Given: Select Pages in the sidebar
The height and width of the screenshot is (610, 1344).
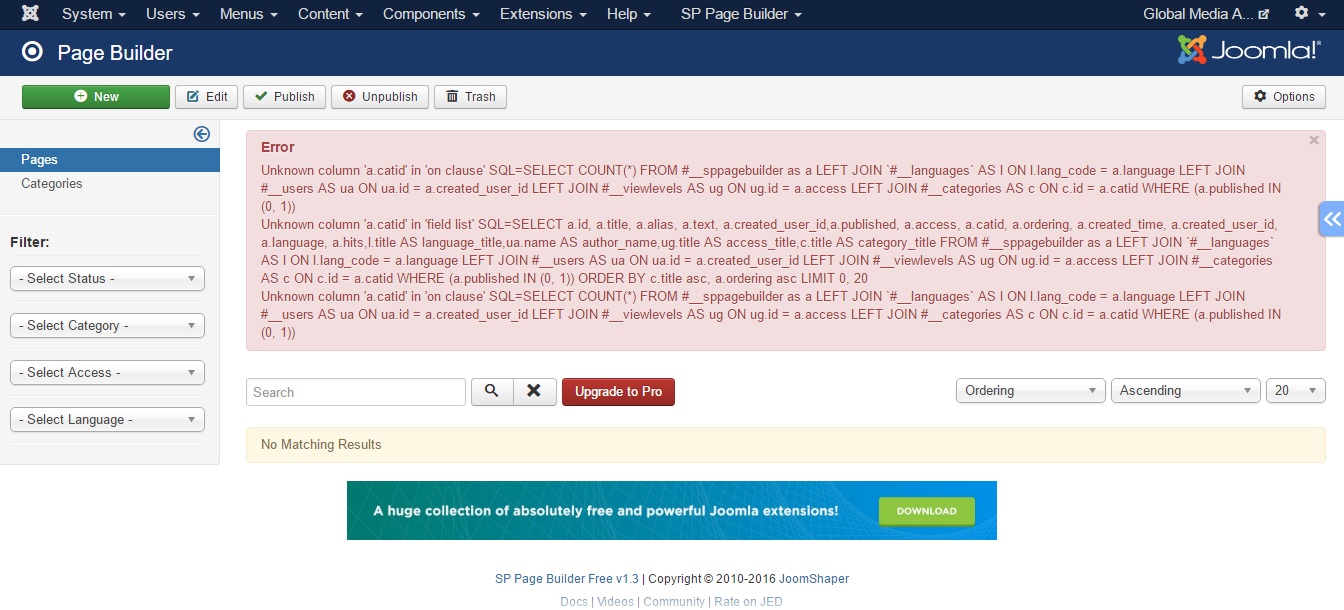Looking at the screenshot, I should pyautogui.click(x=110, y=160).
